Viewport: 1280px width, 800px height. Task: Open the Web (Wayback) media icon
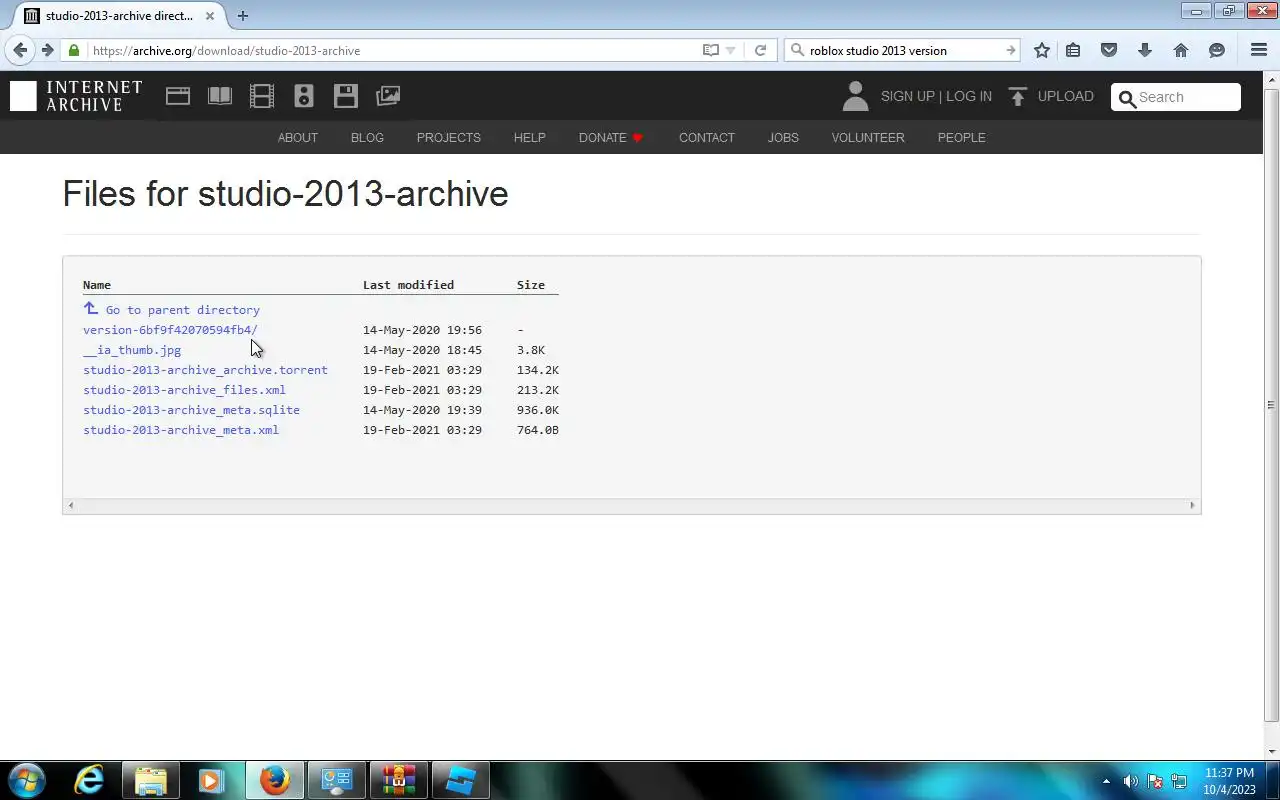tap(178, 96)
